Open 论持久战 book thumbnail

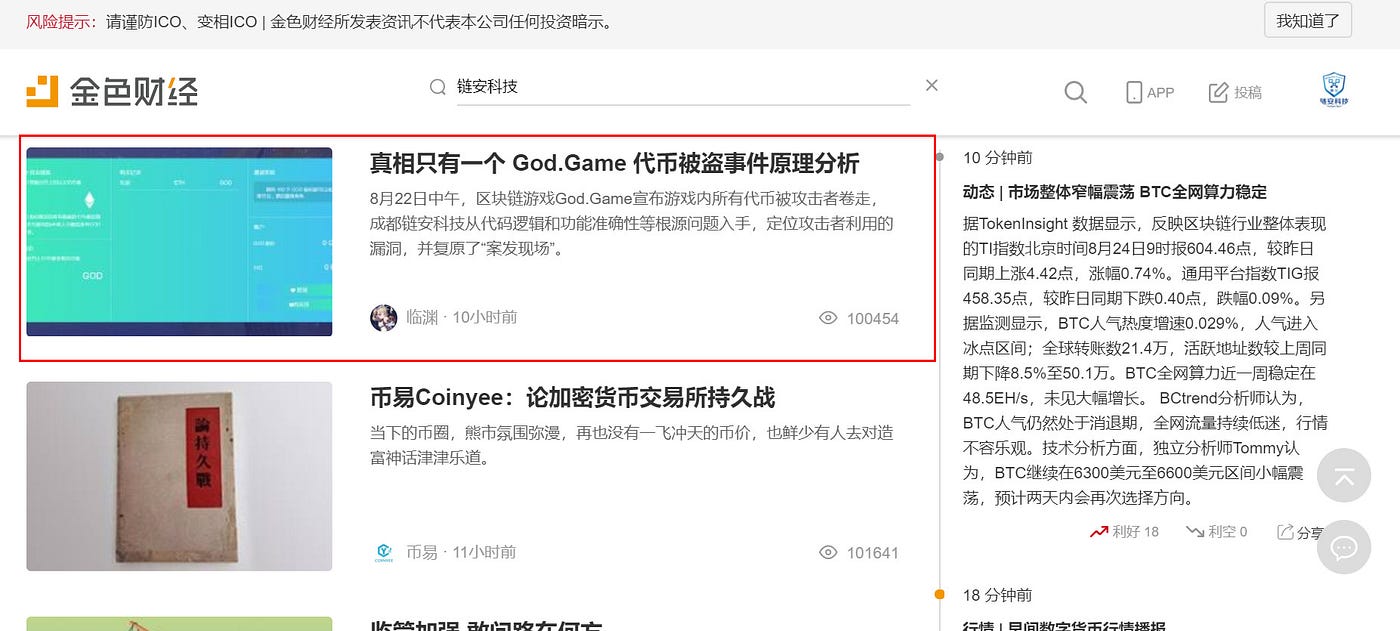pyautogui.click(x=179, y=476)
